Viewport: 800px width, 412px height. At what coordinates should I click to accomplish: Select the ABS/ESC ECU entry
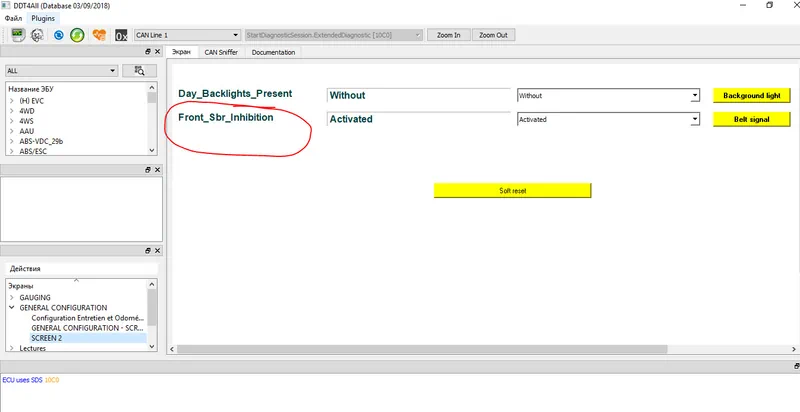(33, 151)
